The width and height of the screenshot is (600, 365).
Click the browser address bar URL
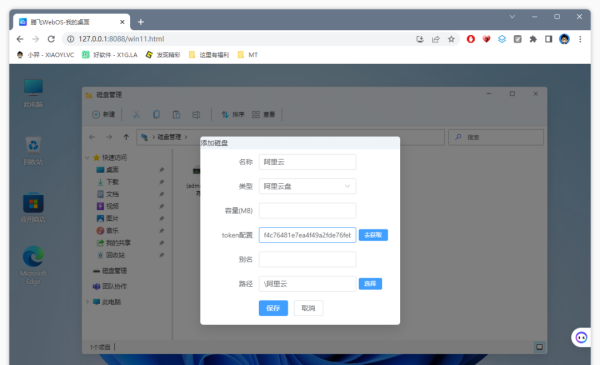click(121, 39)
